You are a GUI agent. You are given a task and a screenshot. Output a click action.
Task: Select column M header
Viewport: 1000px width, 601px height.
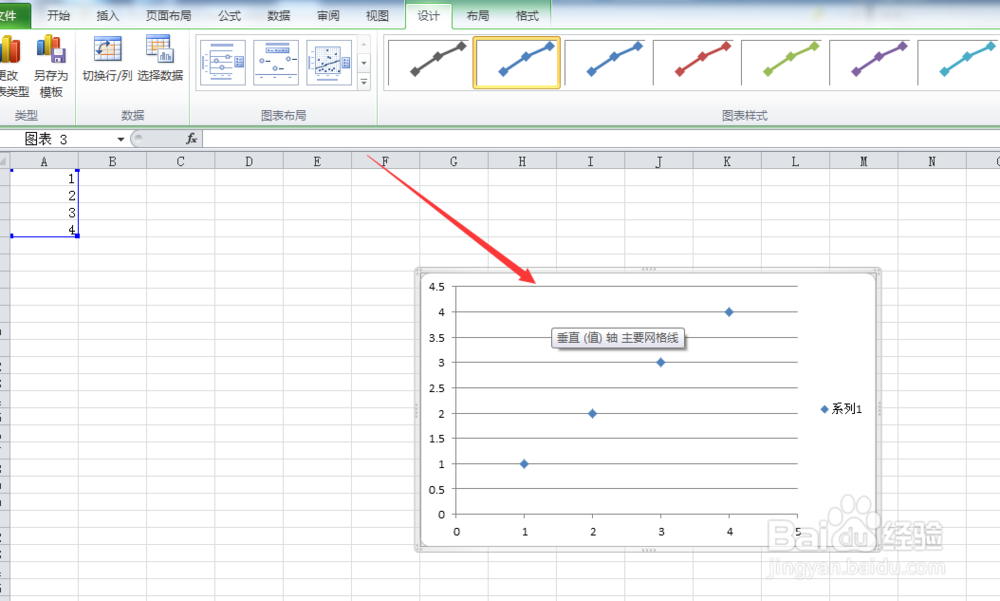863,161
